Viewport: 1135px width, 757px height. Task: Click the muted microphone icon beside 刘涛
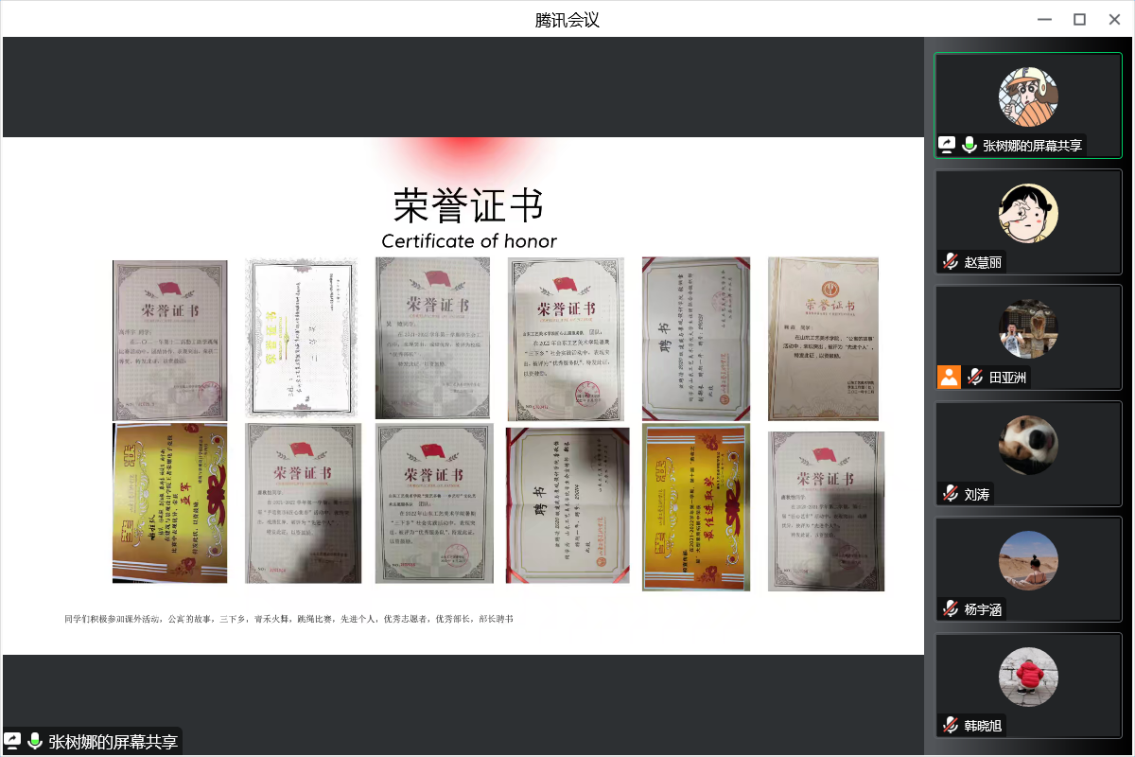pyautogui.click(x=950, y=493)
